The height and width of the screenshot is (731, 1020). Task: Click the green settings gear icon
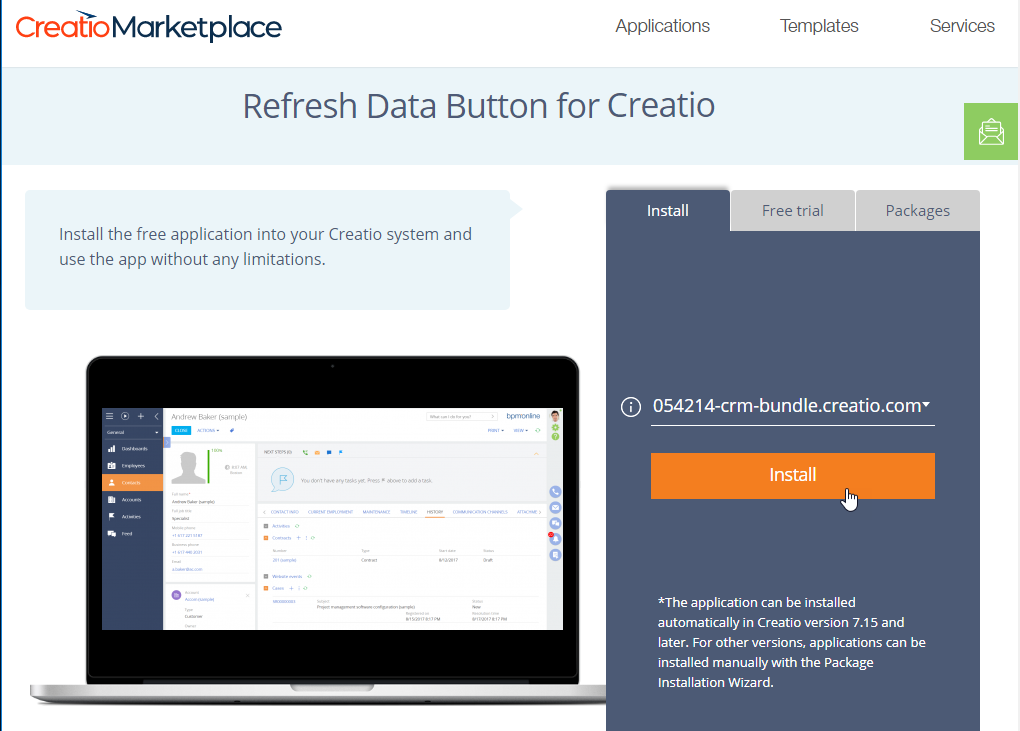pos(556,428)
